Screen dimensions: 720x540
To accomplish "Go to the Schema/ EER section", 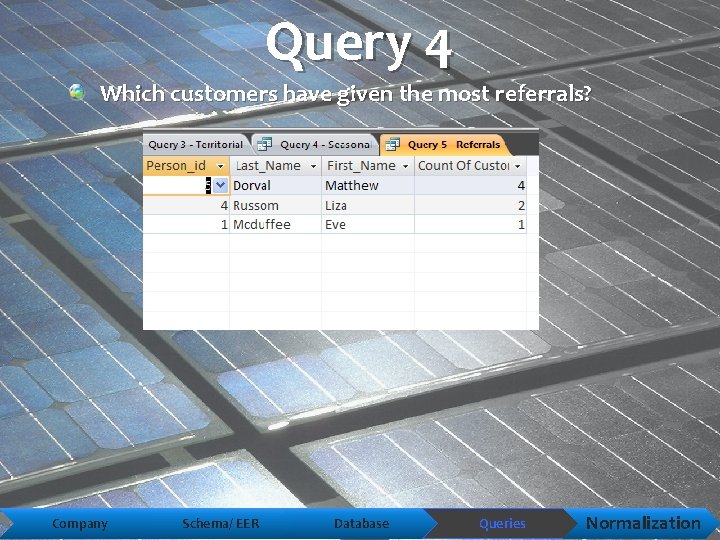I will click(220, 523).
